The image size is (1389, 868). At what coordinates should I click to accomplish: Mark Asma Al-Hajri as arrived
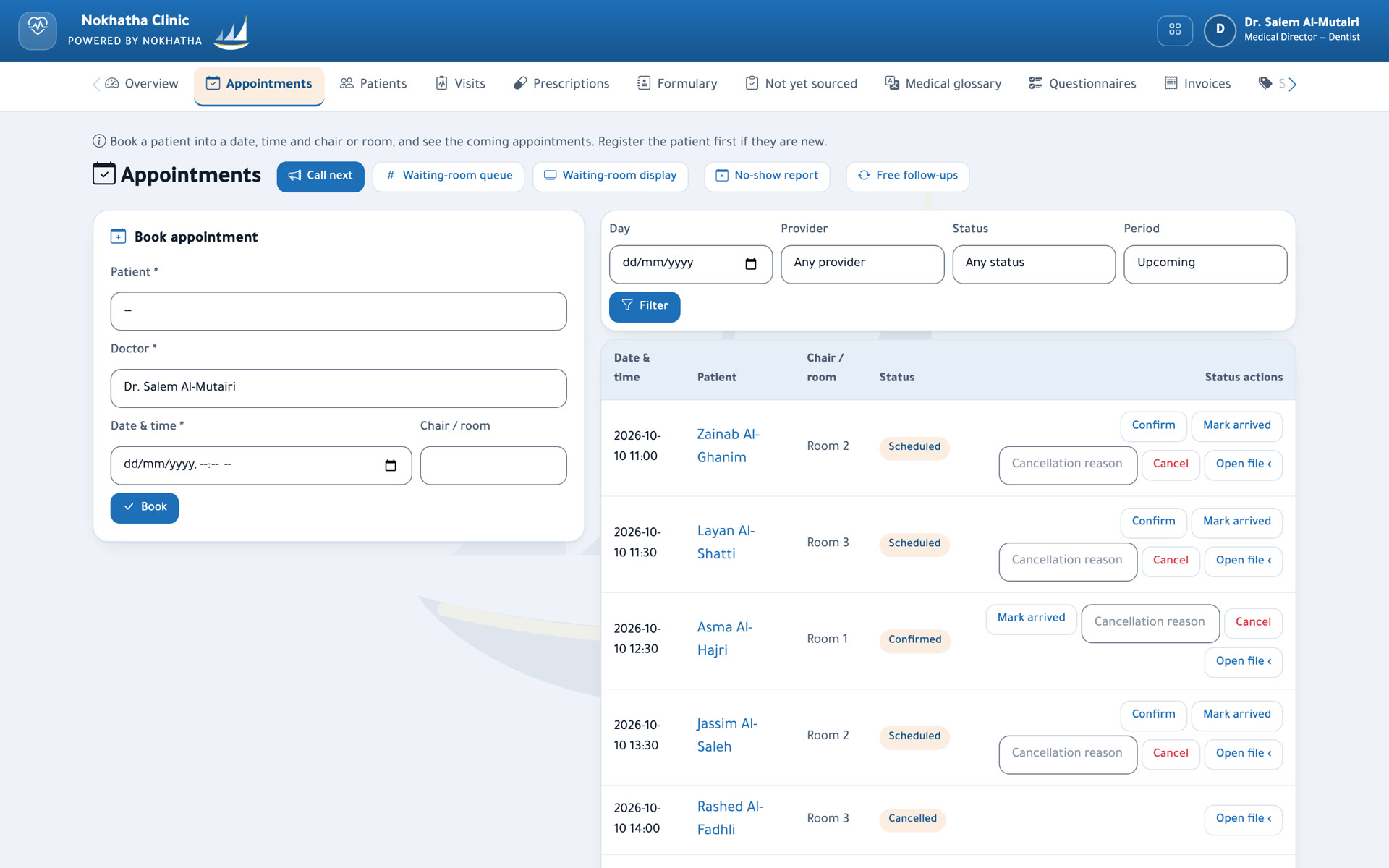[x=1032, y=619]
